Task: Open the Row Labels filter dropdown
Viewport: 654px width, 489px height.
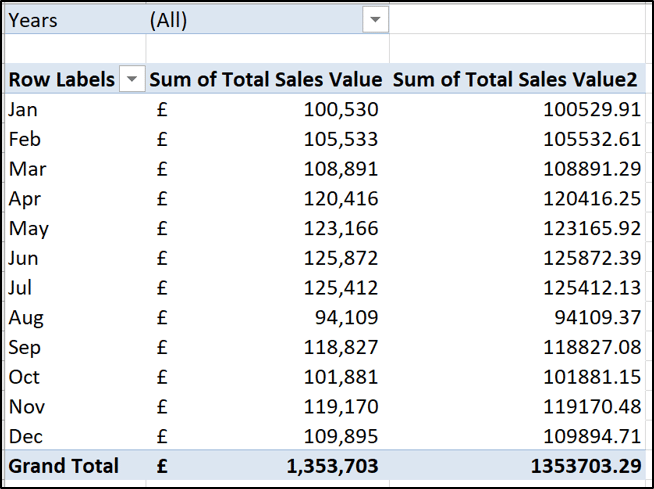Action: tap(131, 80)
